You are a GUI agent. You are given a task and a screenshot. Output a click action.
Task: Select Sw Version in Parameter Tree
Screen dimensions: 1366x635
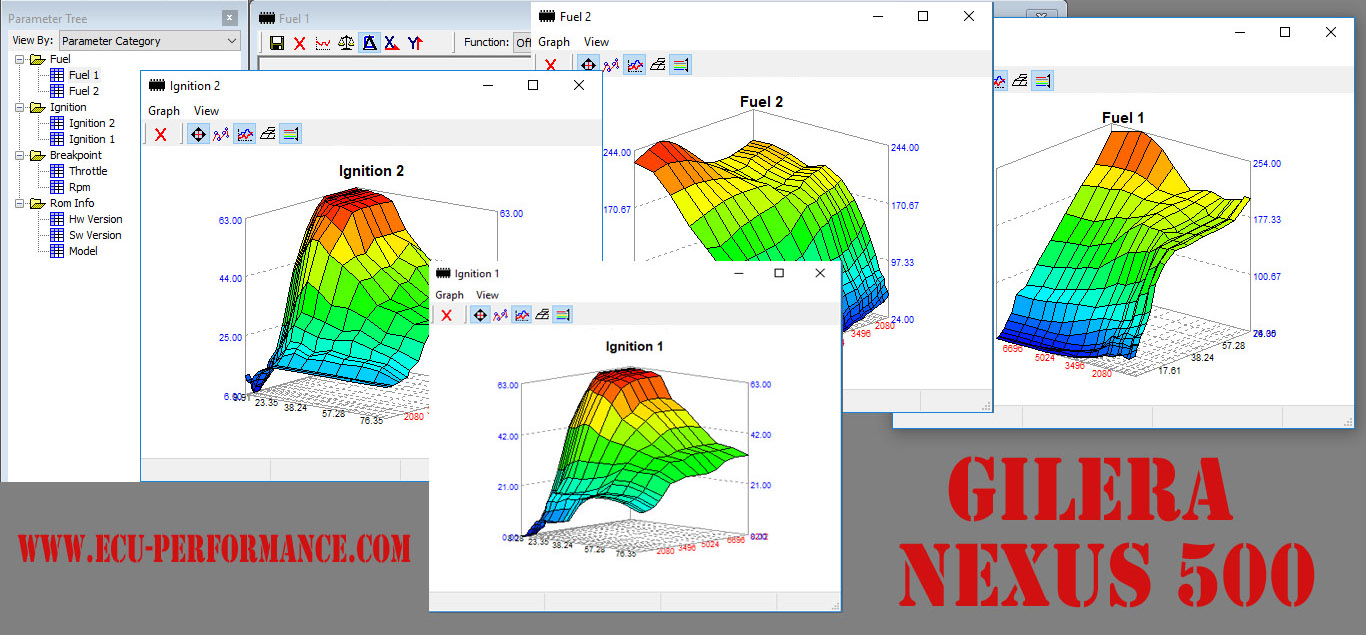95,235
